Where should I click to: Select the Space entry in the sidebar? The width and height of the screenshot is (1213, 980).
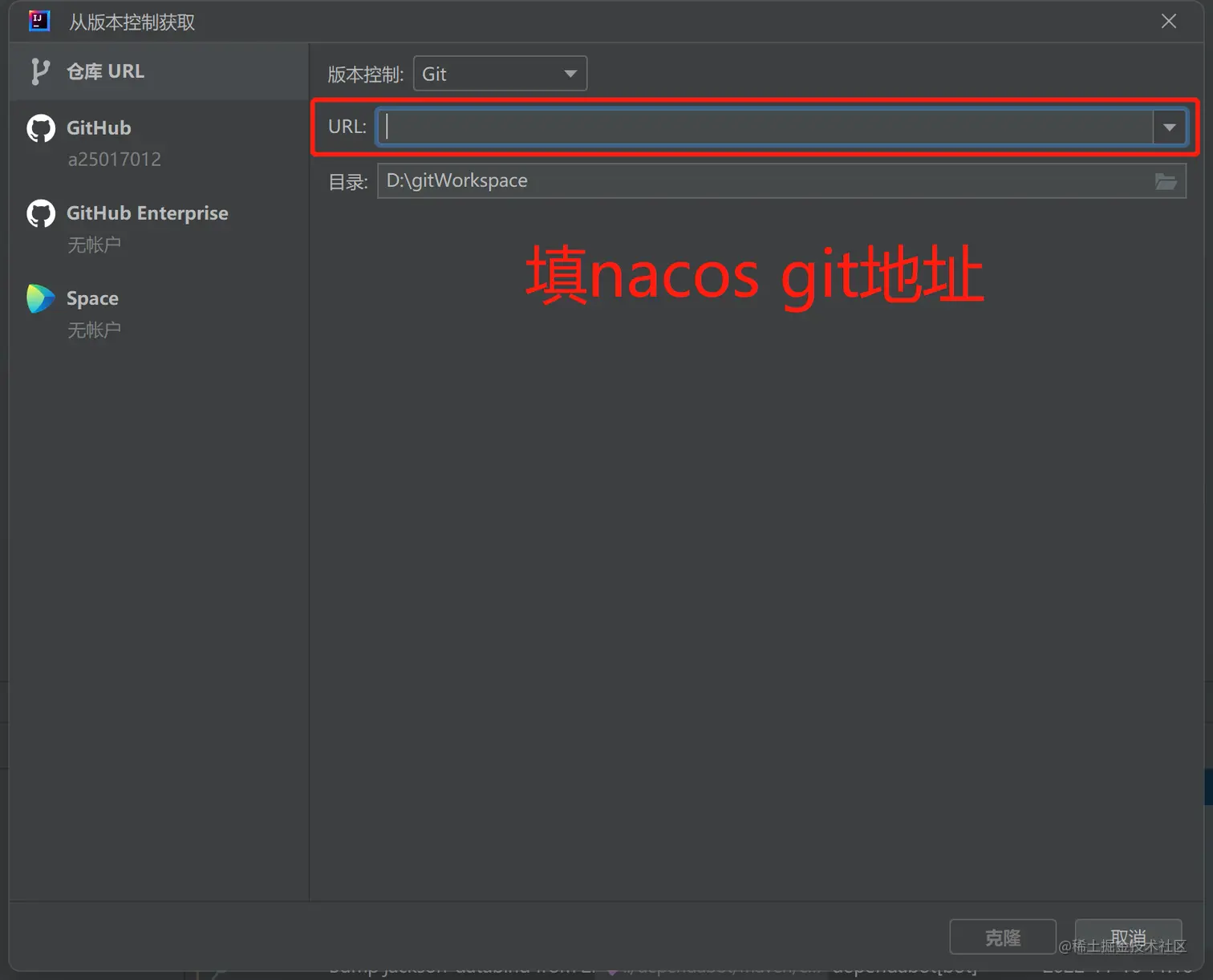click(159, 313)
